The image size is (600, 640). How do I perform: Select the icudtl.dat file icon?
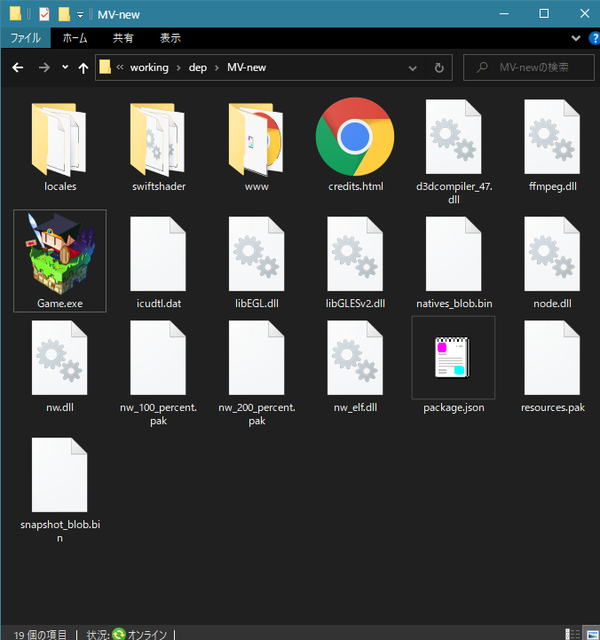coord(158,253)
